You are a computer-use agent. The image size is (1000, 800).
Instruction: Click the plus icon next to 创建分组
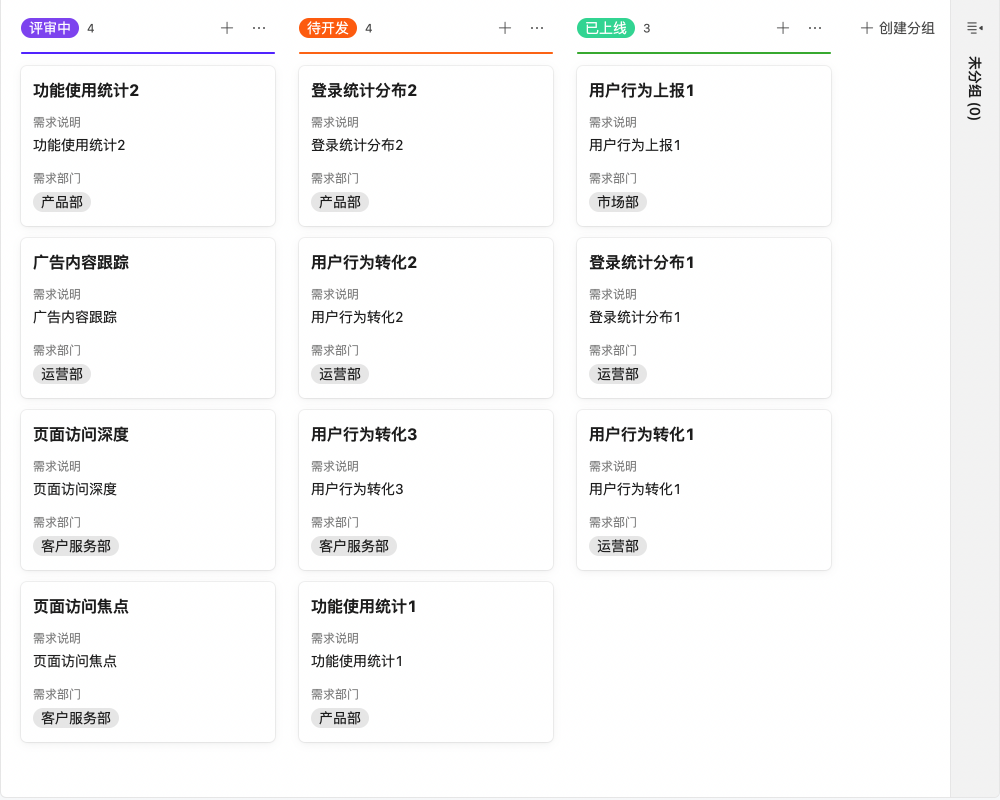click(866, 28)
